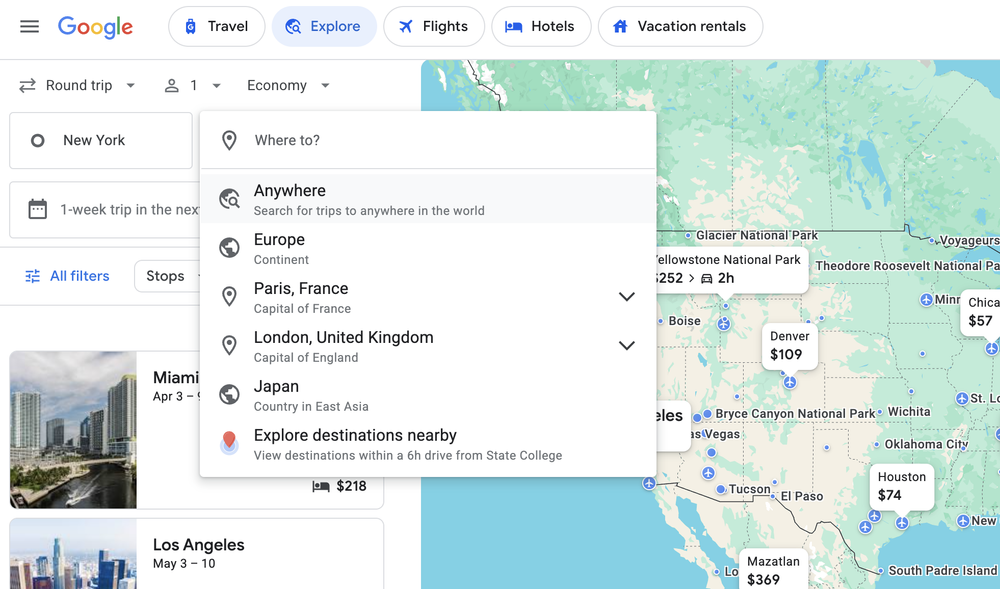Select the Anywhere suggestion
Image resolution: width=1000 pixels, height=589 pixels.
428,199
